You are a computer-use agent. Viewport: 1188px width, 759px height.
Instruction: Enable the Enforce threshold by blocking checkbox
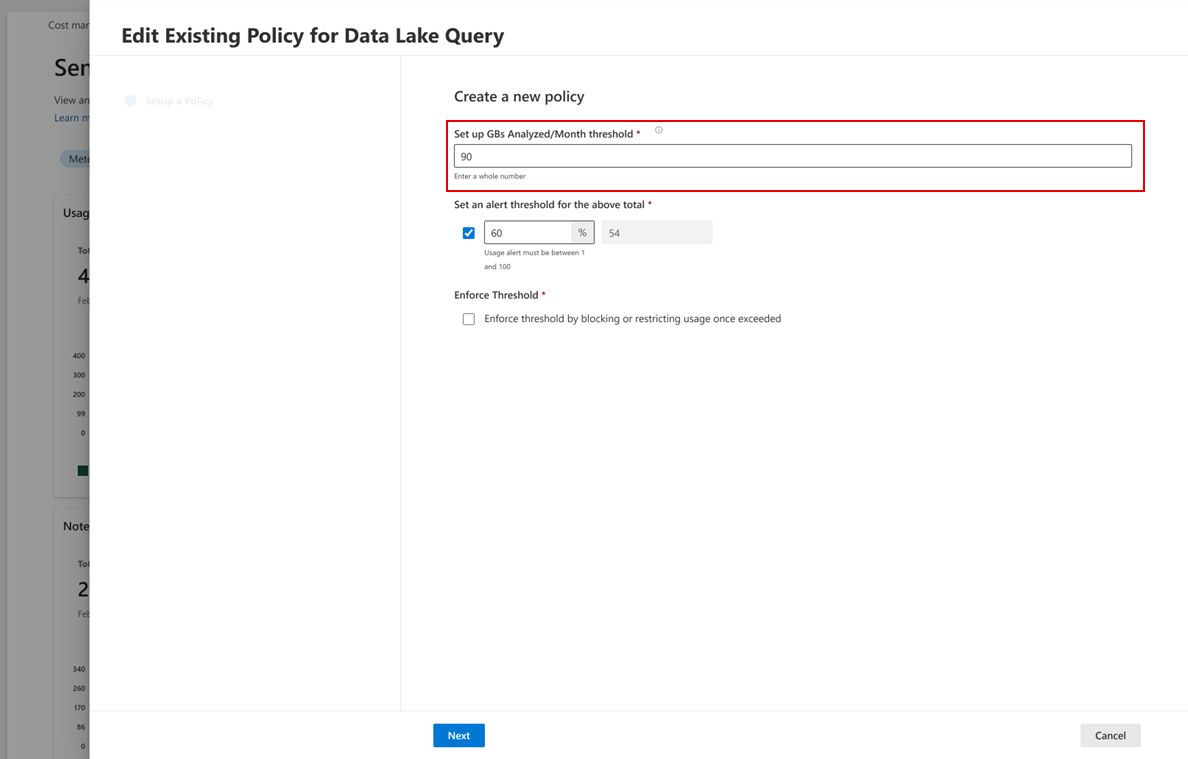[x=469, y=319]
